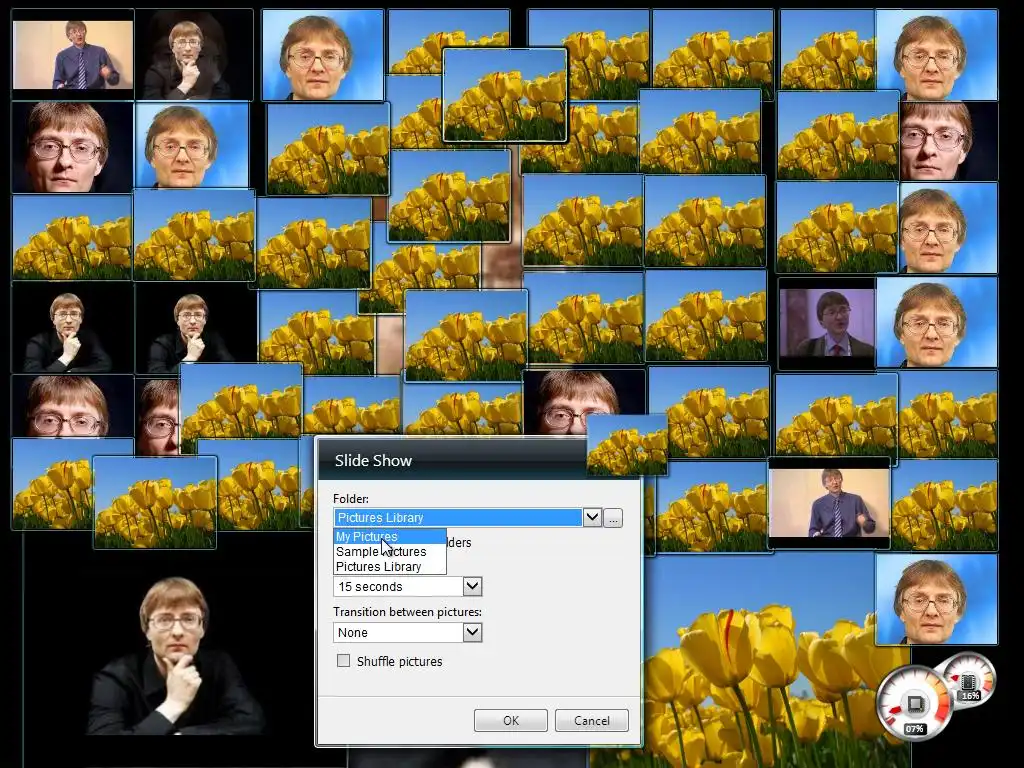Viewport: 1024px width, 768px height.
Task: Confirm with the OK button
Action: click(511, 720)
